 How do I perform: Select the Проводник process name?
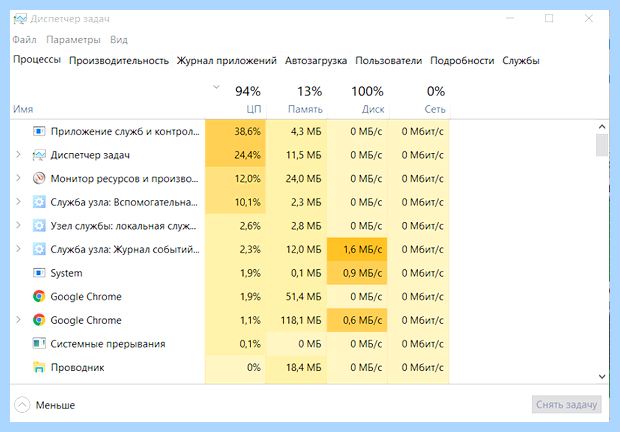(x=78, y=368)
